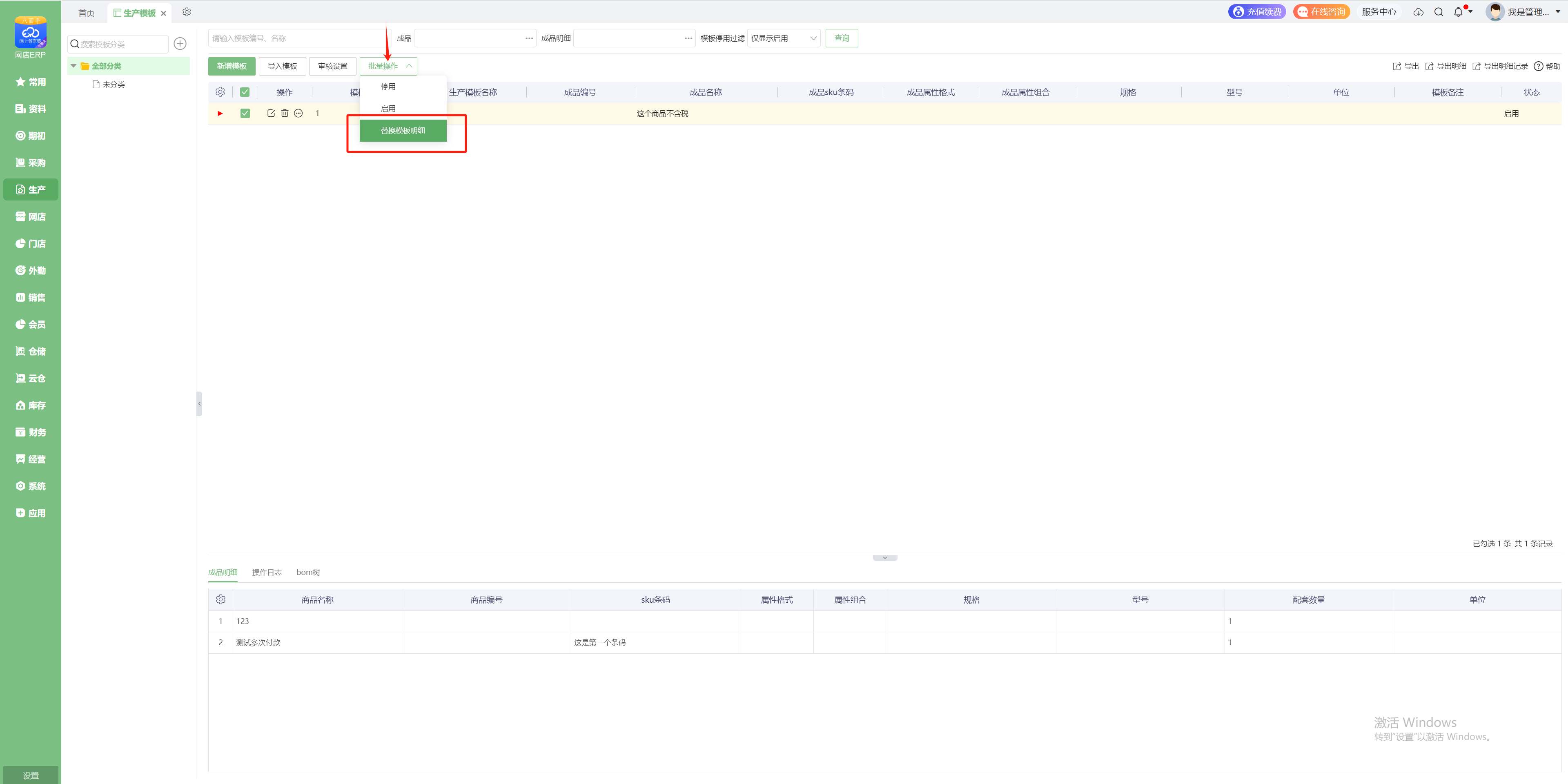Collapse the bottom detail panel chevron
This screenshot has width=1568, height=784.
(x=885, y=557)
